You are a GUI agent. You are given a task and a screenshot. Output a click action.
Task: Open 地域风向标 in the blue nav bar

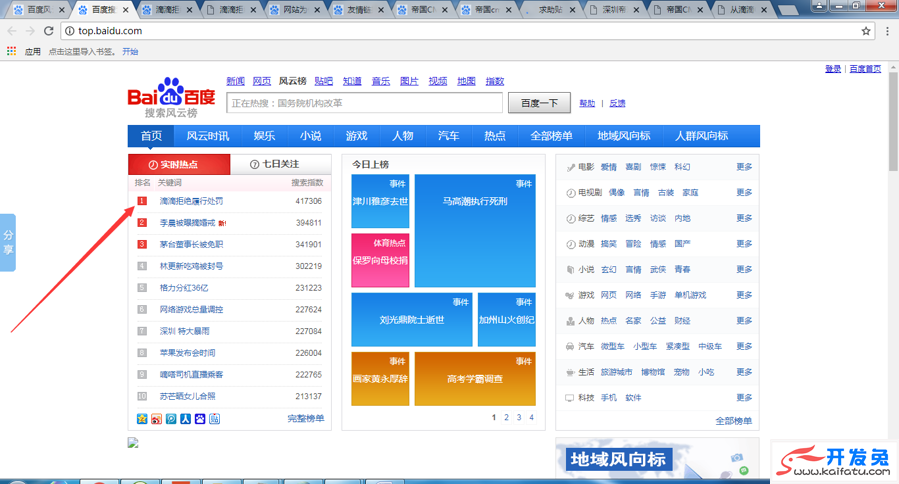coord(624,136)
